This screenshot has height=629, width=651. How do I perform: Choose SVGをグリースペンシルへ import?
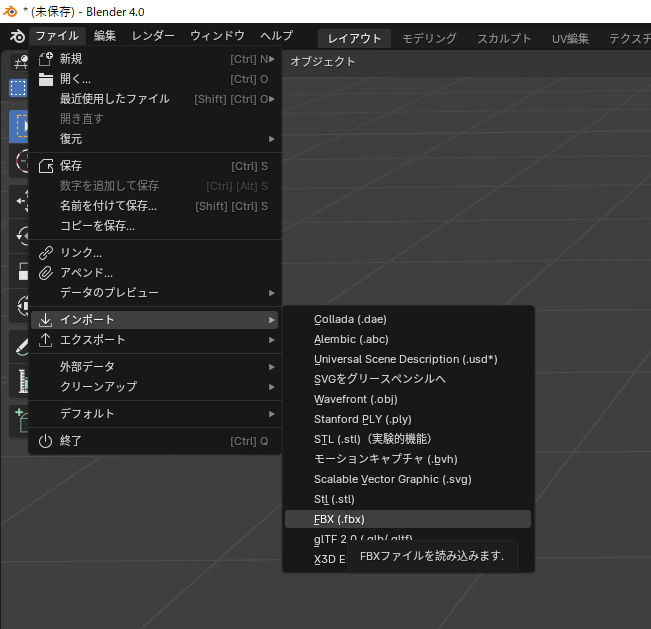point(408,379)
